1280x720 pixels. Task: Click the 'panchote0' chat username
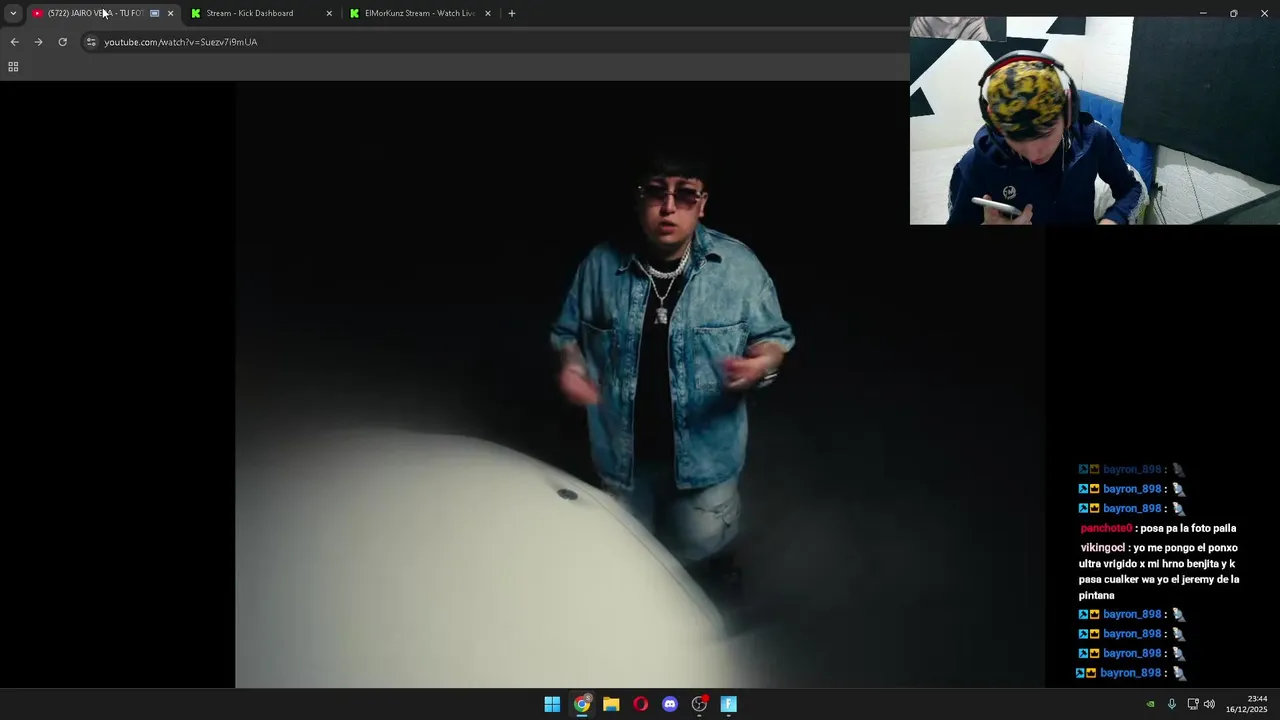[x=1106, y=528]
